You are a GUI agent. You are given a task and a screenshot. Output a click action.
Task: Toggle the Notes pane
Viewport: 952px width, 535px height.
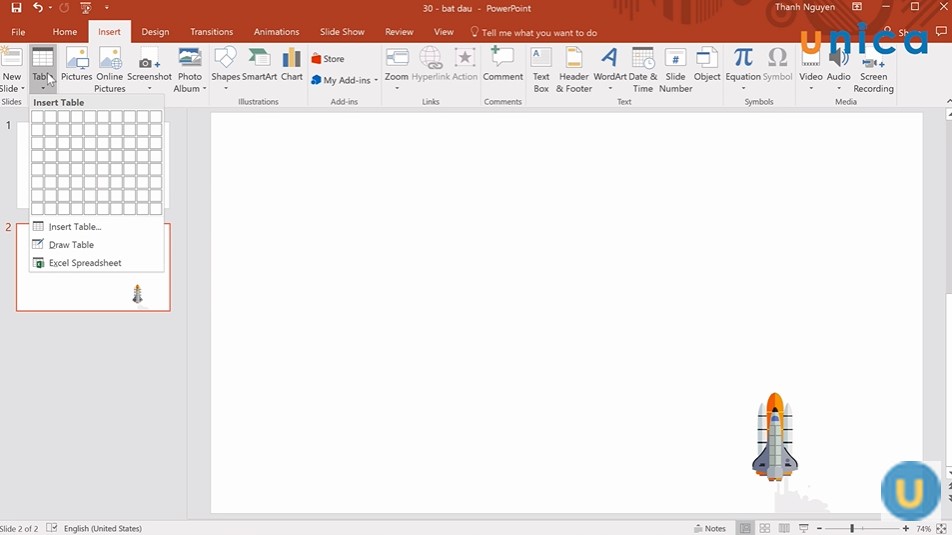pyautogui.click(x=710, y=528)
